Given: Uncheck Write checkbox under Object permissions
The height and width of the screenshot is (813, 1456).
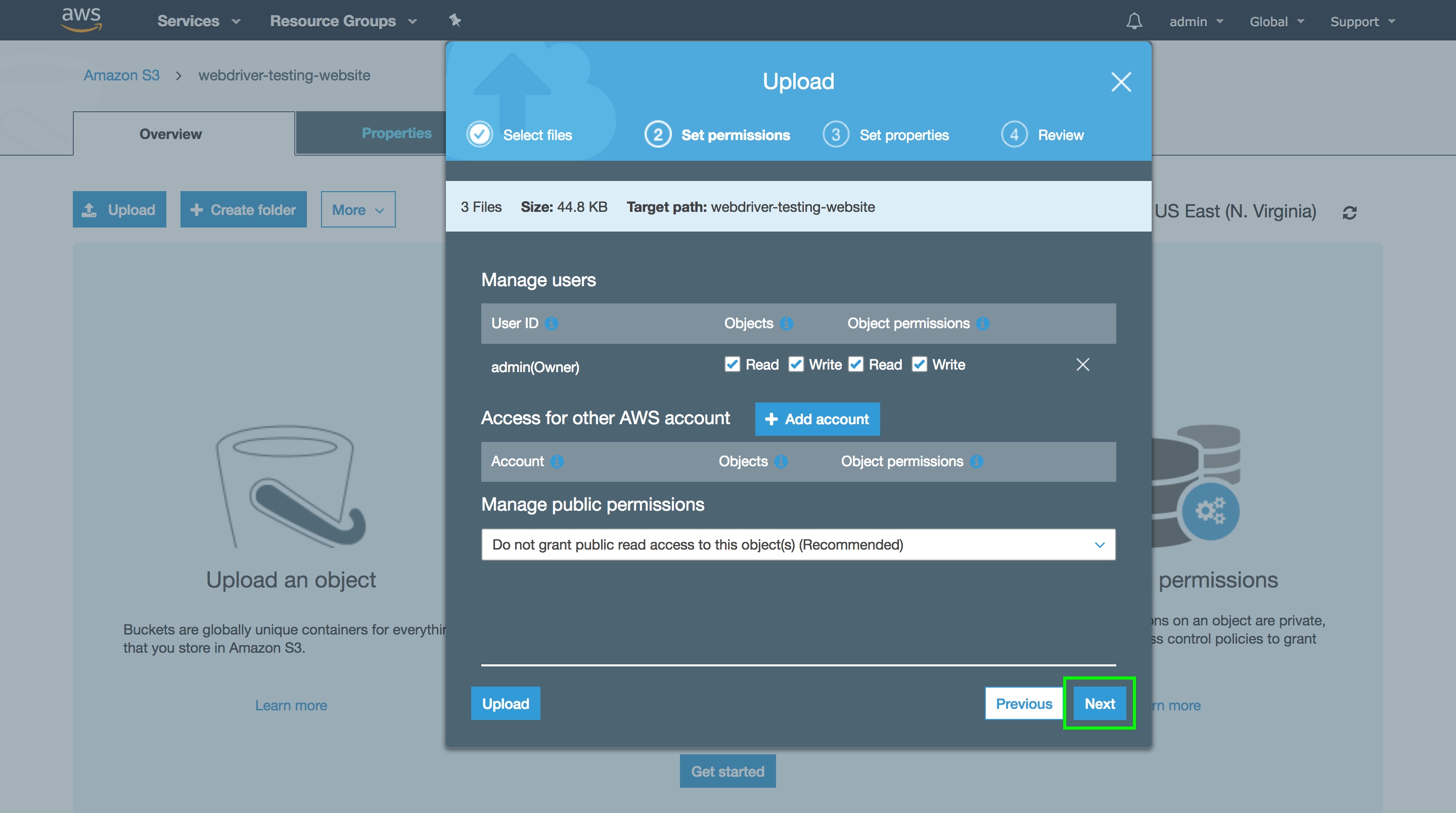Looking at the screenshot, I should click(x=919, y=364).
